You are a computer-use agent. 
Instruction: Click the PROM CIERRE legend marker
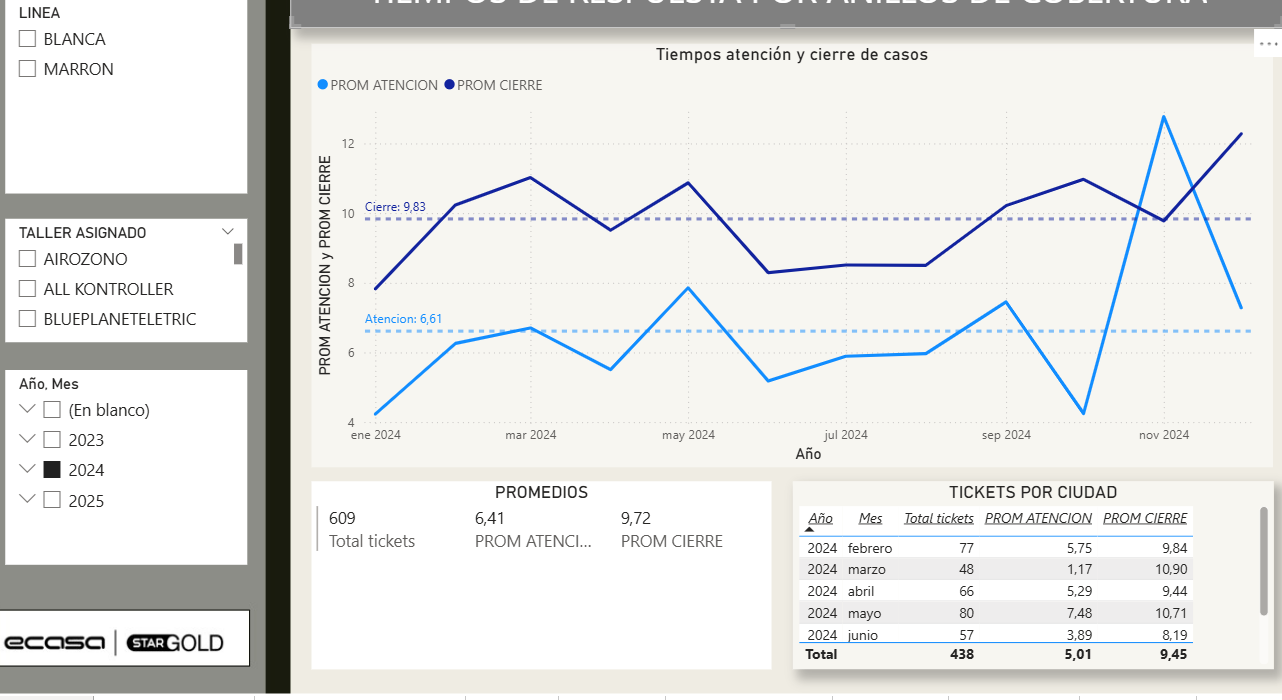coord(449,86)
